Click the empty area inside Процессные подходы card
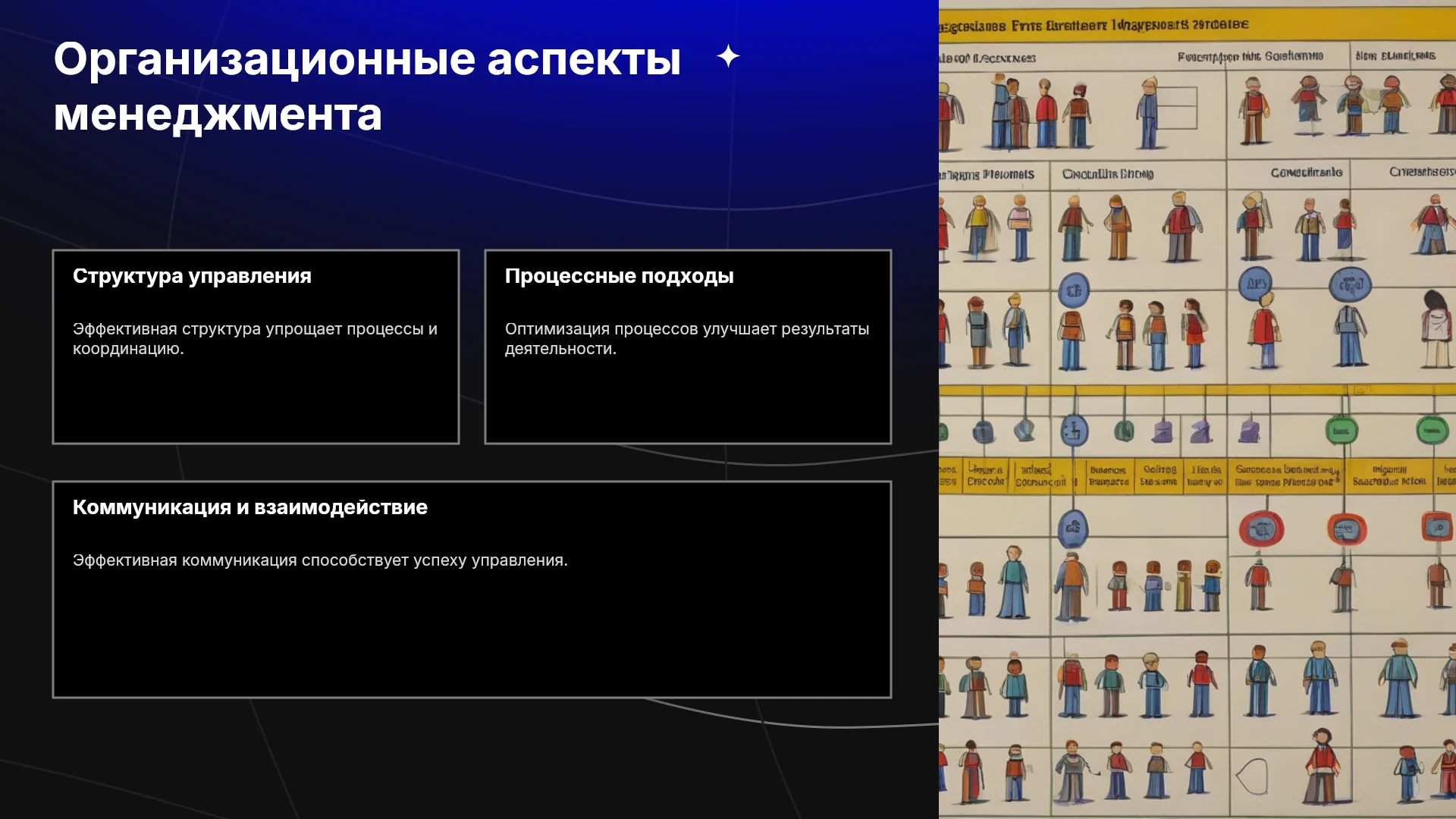Image resolution: width=1456 pixels, height=819 pixels. point(687,402)
